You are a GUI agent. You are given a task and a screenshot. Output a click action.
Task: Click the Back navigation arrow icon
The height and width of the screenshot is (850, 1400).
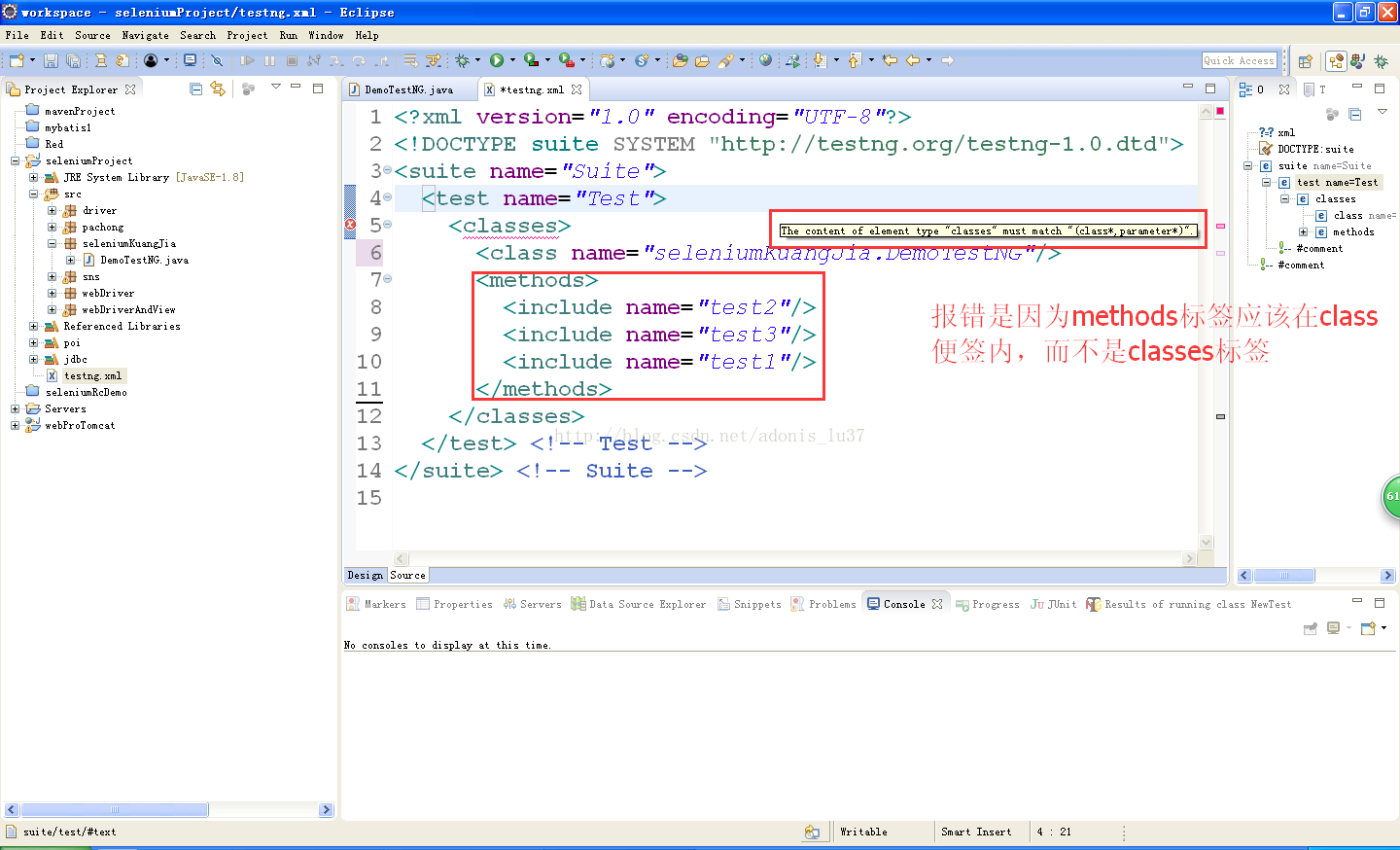pyautogui.click(x=913, y=60)
